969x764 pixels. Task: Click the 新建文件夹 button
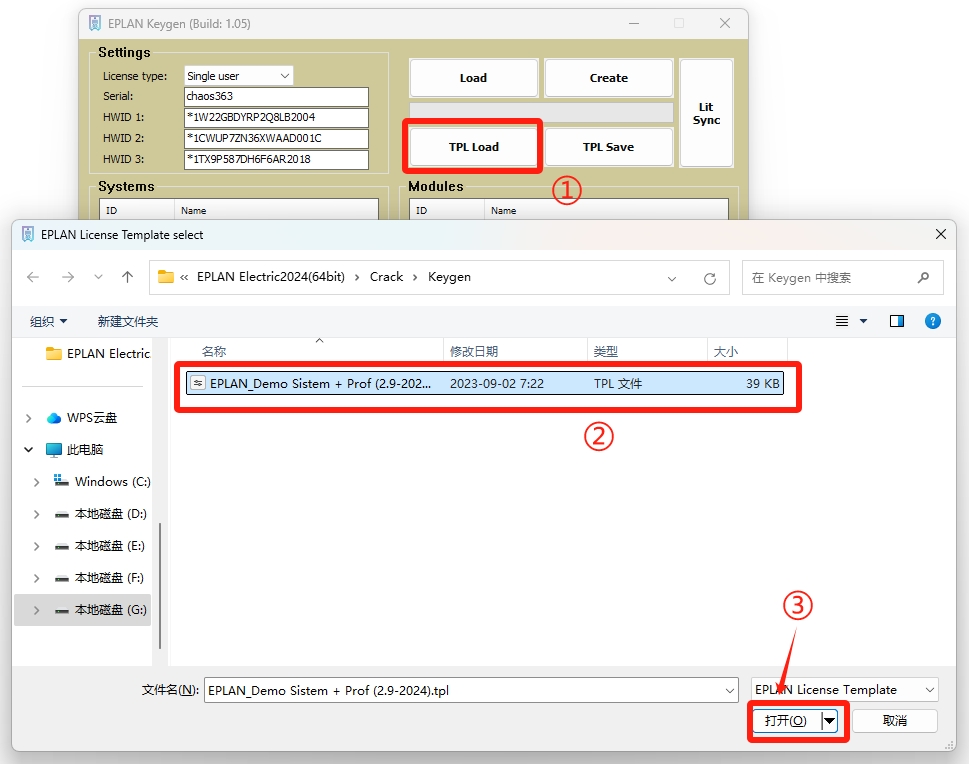(x=127, y=321)
